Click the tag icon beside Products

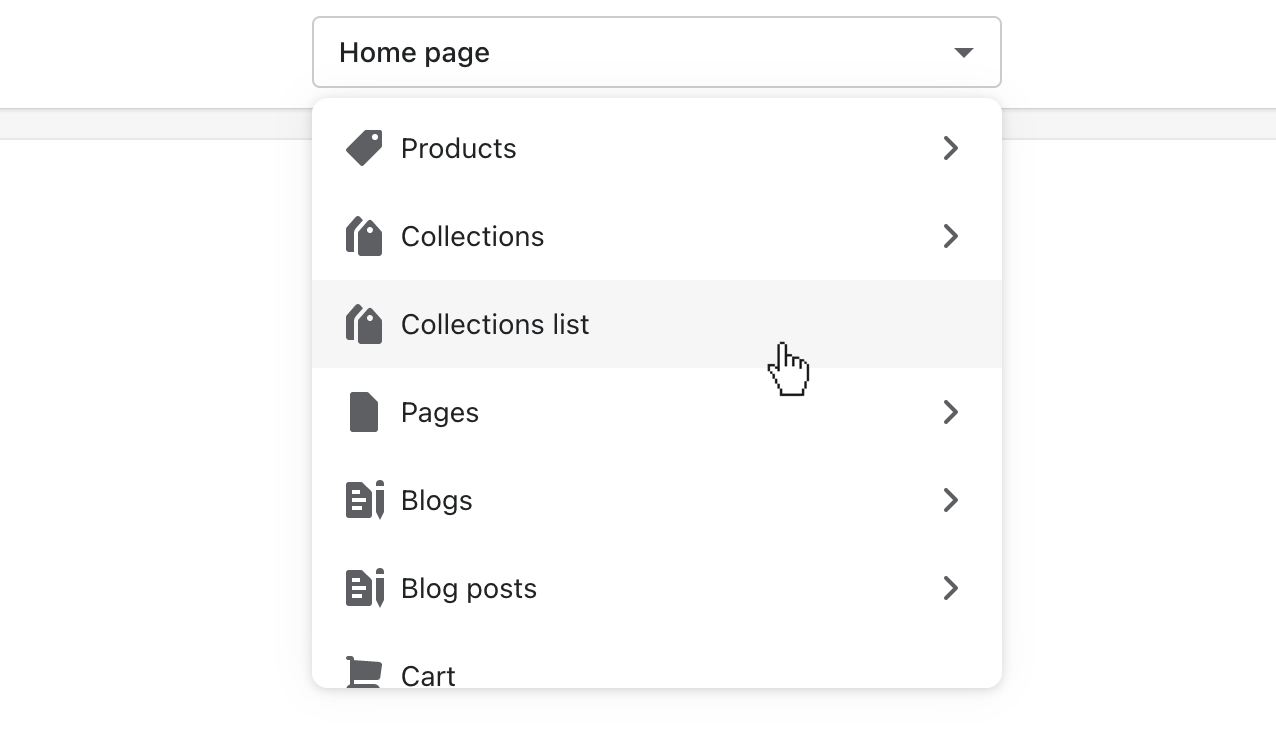click(364, 148)
